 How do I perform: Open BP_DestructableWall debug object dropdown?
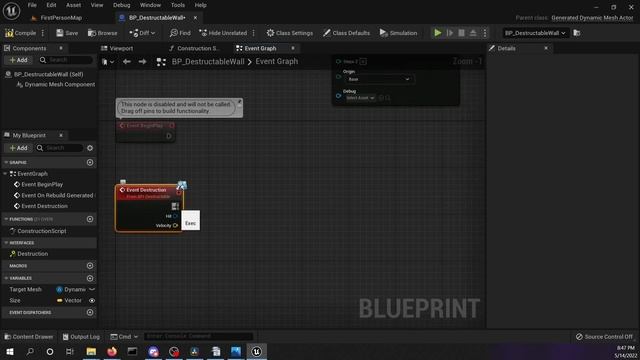(x=535, y=33)
